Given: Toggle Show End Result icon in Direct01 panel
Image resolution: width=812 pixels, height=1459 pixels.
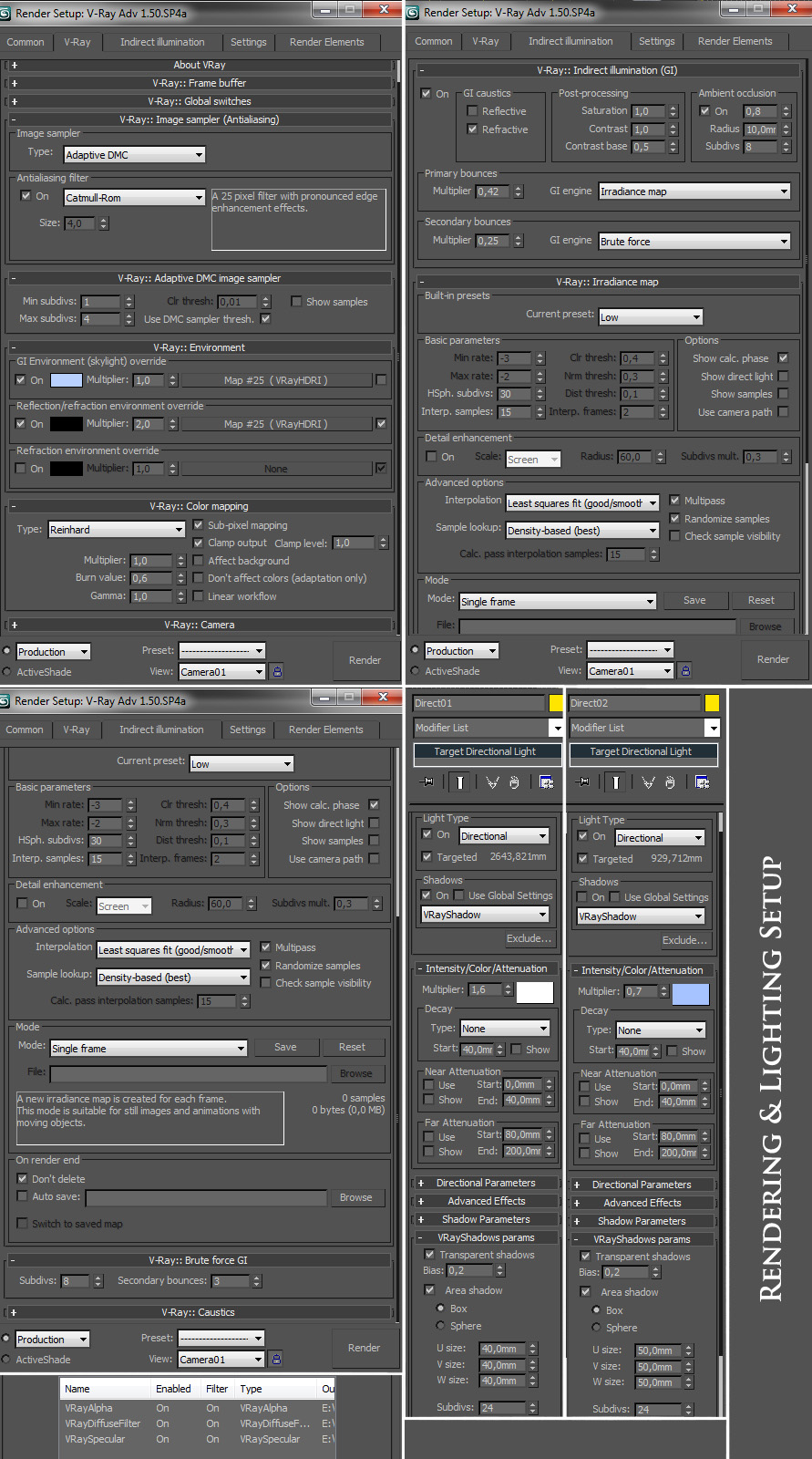Looking at the screenshot, I should 460,781.
